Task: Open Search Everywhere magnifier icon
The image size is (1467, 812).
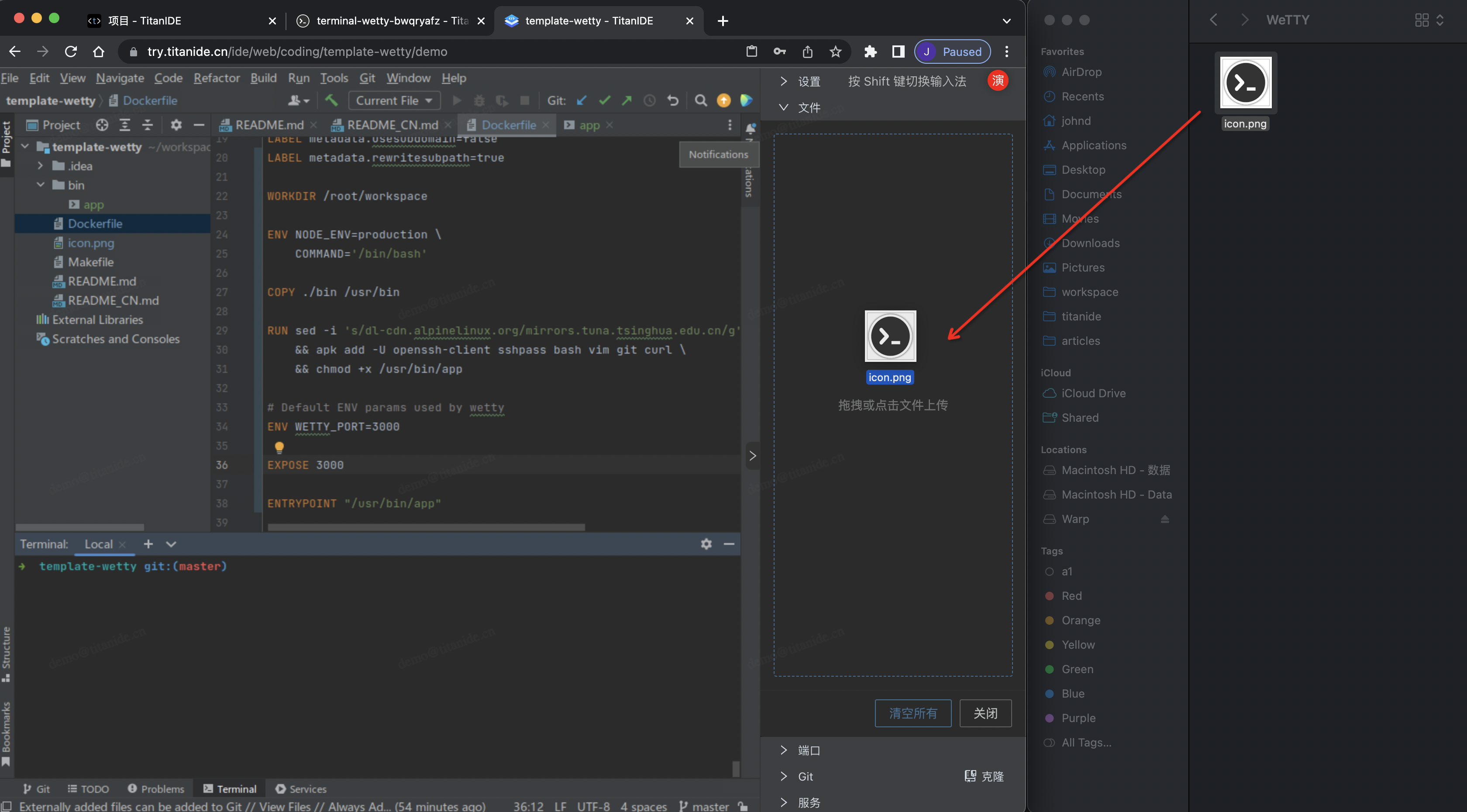Action: click(701, 100)
